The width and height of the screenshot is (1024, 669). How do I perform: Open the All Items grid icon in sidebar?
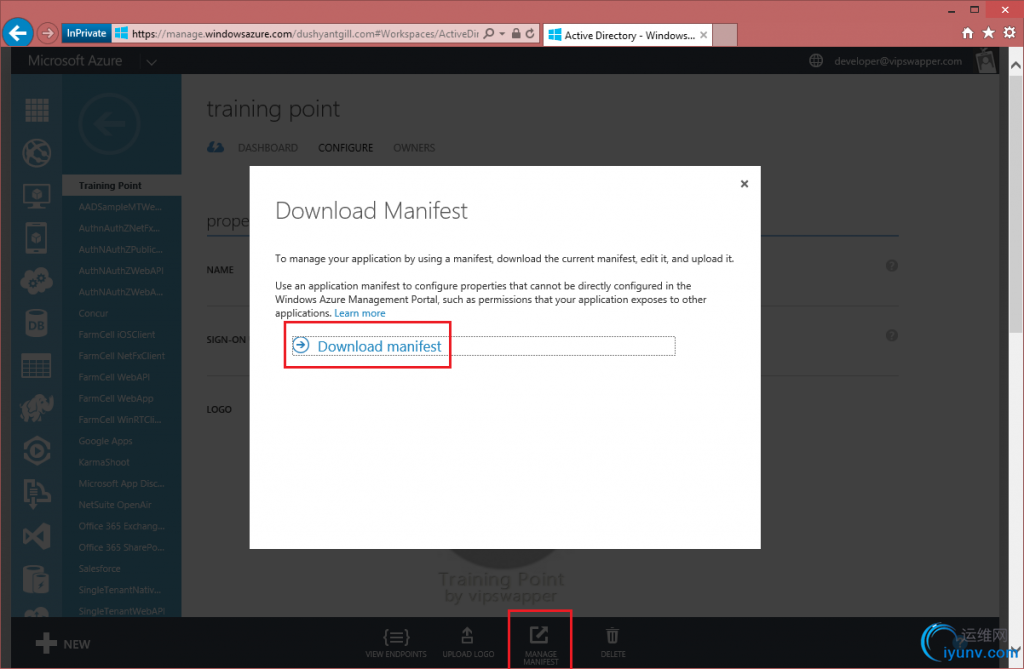[x=37, y=110]
